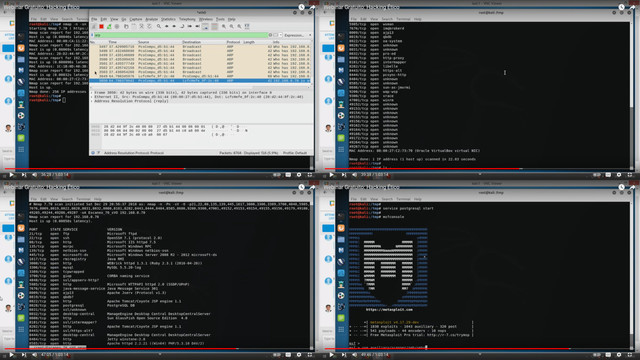Open the Wireshark Telephony menu
Image resolution: width=640 pixels, height=360 pixels.
[x=187, y=19]
